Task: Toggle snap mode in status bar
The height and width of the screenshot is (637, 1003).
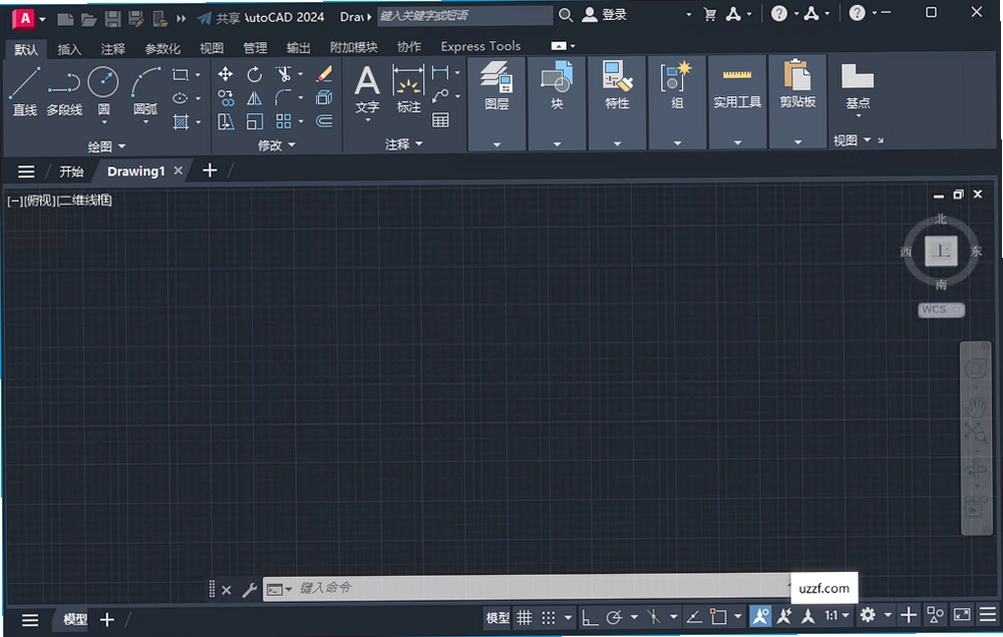Action: coord(548,618)
